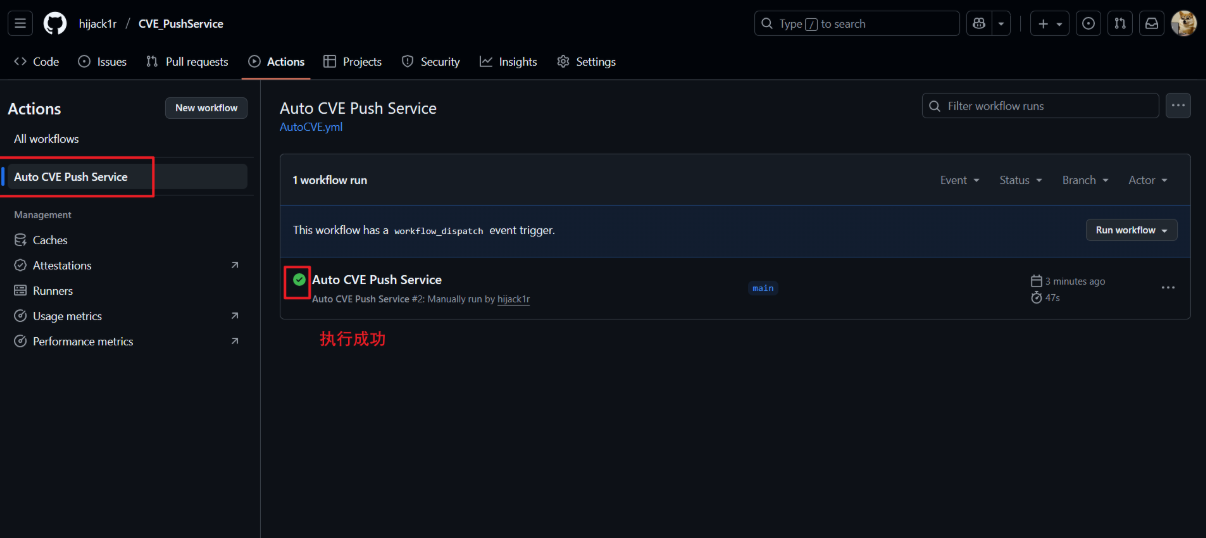
Task: Open the Status filter dropdown
Action: [1021, 180]
